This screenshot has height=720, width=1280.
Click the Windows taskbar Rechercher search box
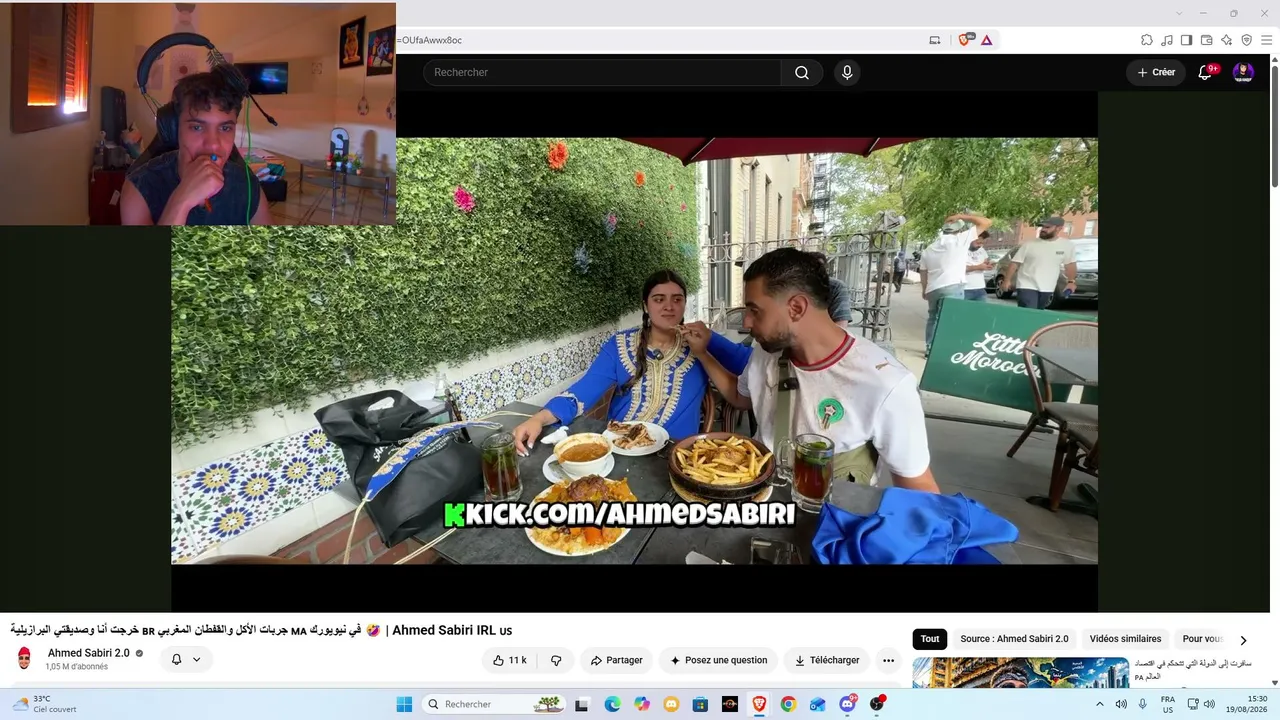coord(495,704)
